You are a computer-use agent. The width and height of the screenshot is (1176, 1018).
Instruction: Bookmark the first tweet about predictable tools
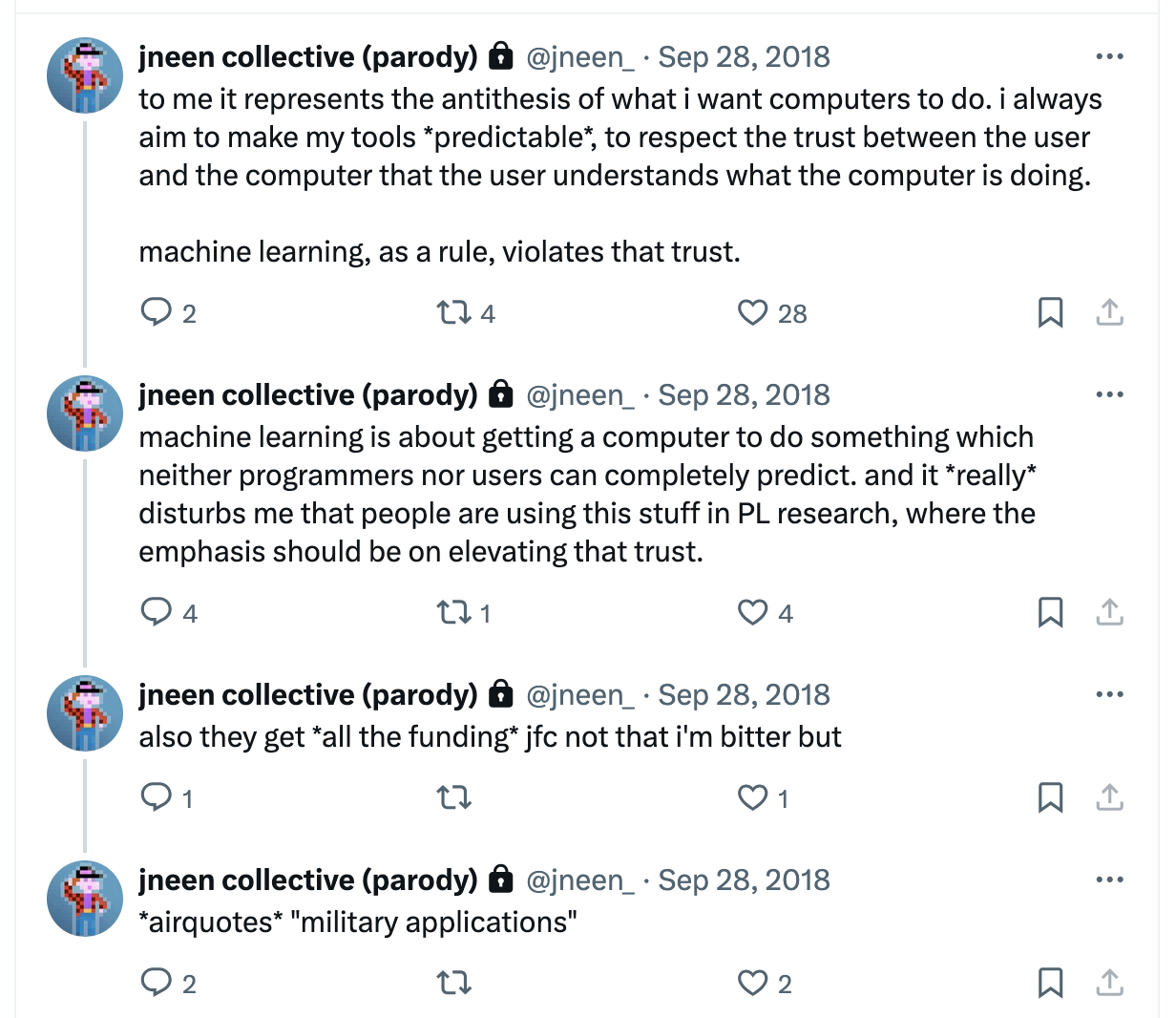[1050, 312]
